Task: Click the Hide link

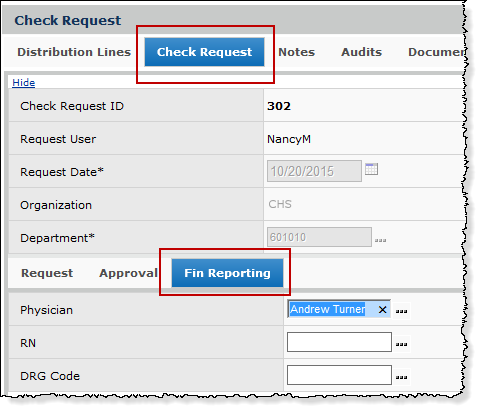Action: (x=23, y=82)
